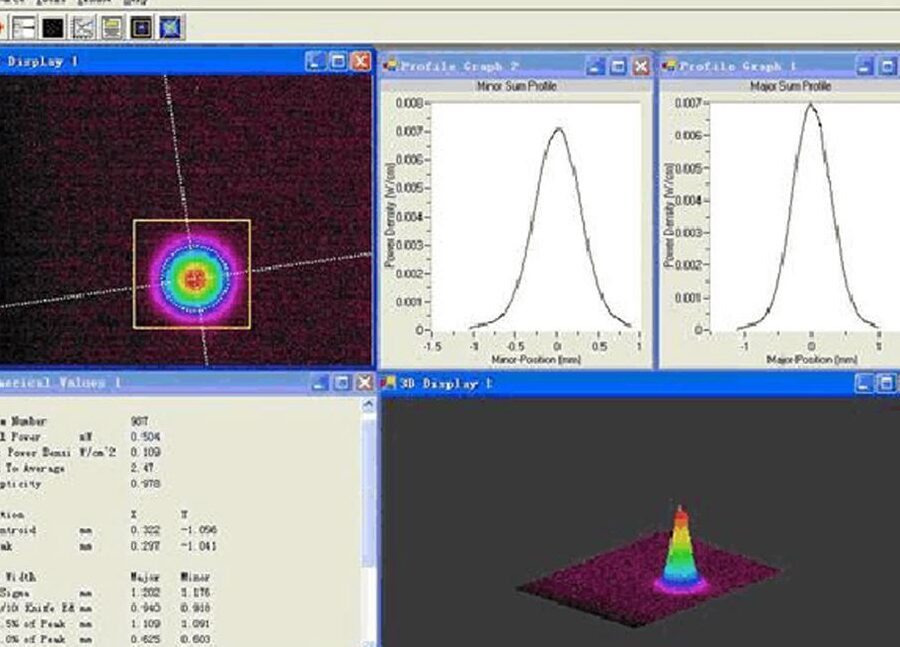This screenshot has height=647, width=900.
Task: Click the red beam center in 2D display
Action: pyautogui.click(x=195, y=277)
